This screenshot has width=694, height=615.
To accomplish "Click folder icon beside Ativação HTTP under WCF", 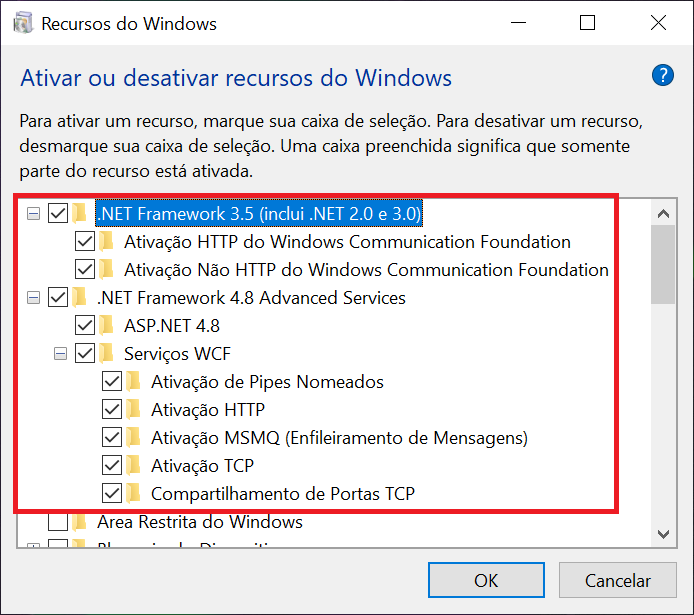I will click(134, 409).
